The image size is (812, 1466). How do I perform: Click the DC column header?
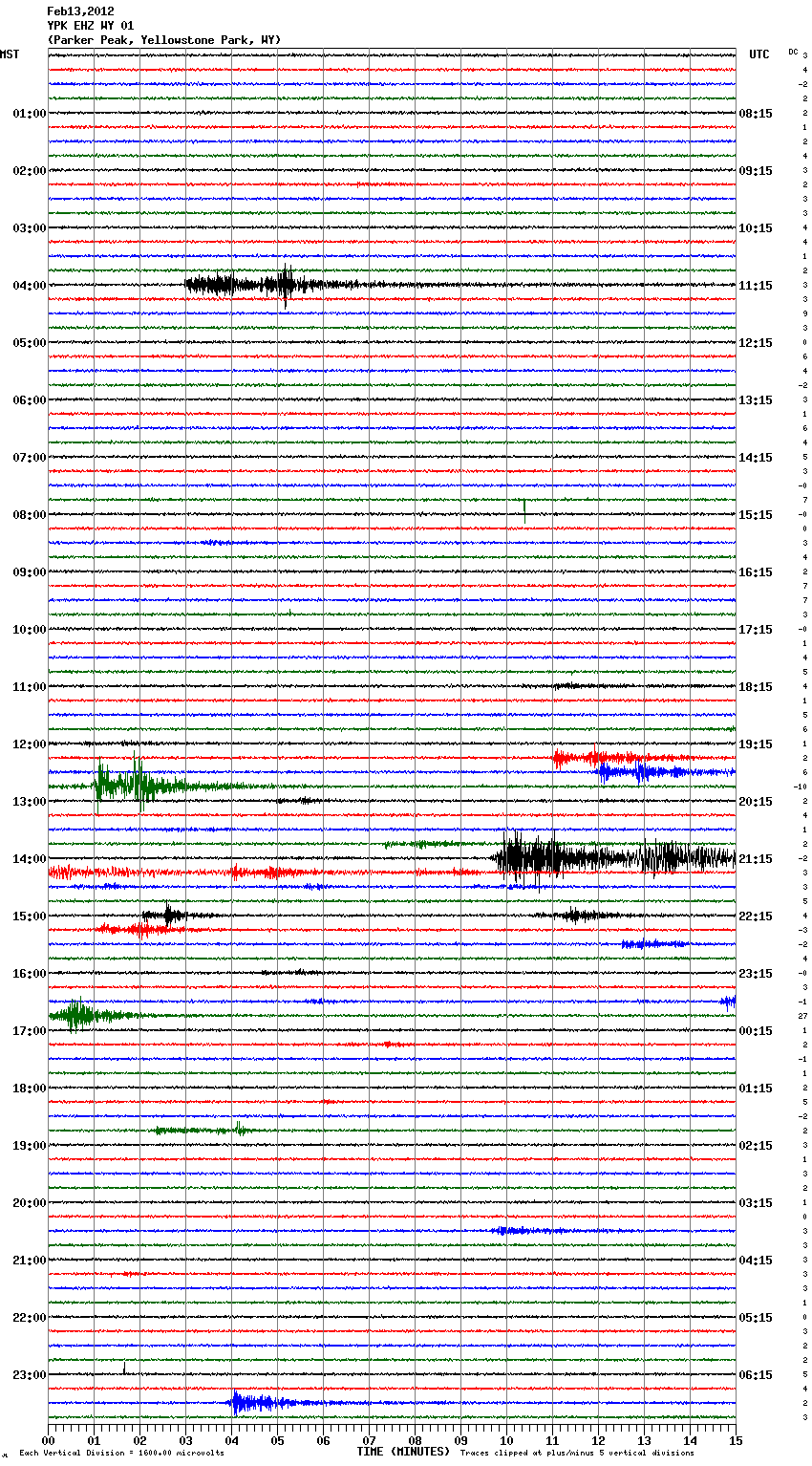click(x=793, y=52)
